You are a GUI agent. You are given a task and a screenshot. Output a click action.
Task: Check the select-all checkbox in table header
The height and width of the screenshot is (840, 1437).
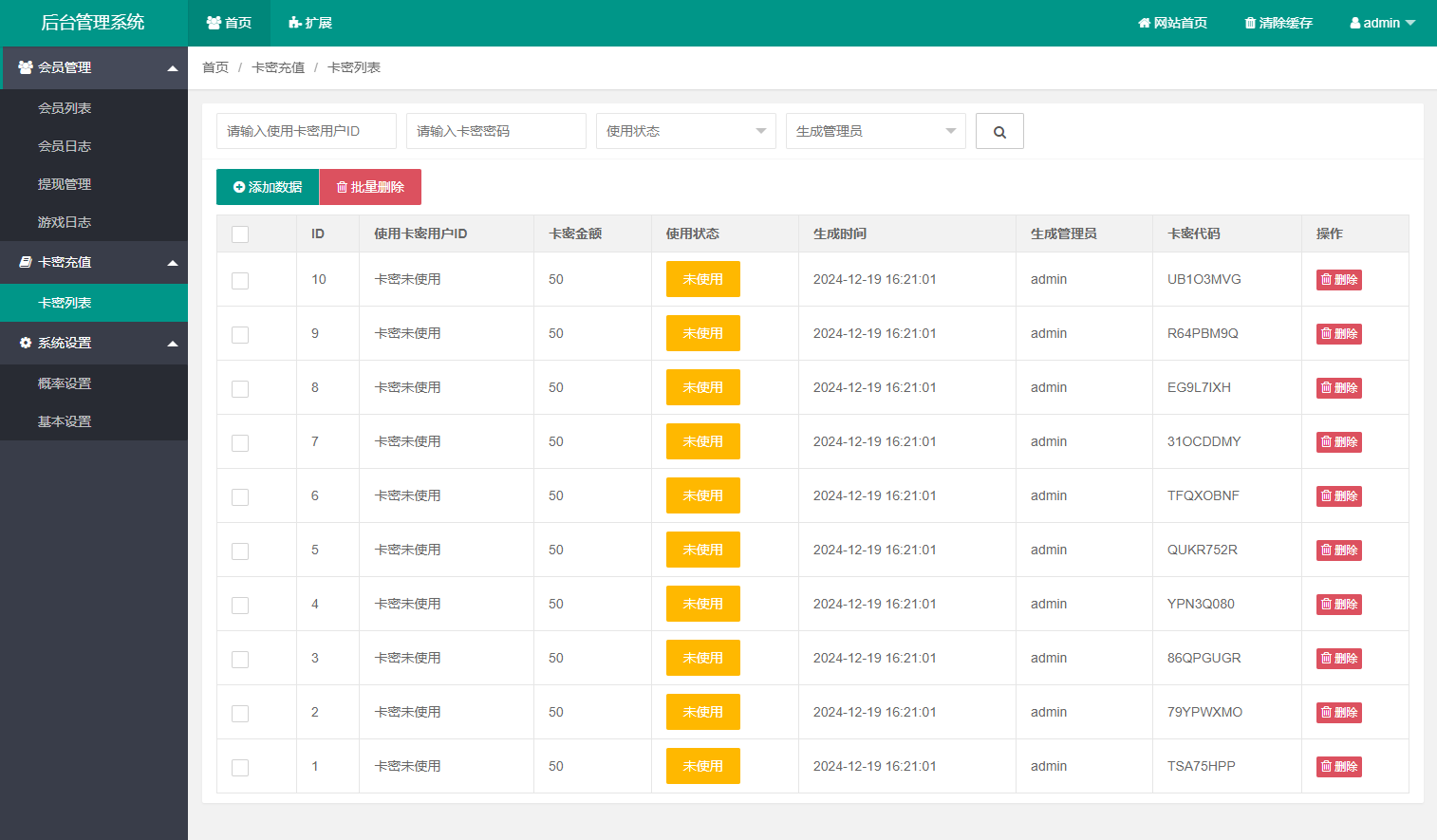tap(239, 233)
